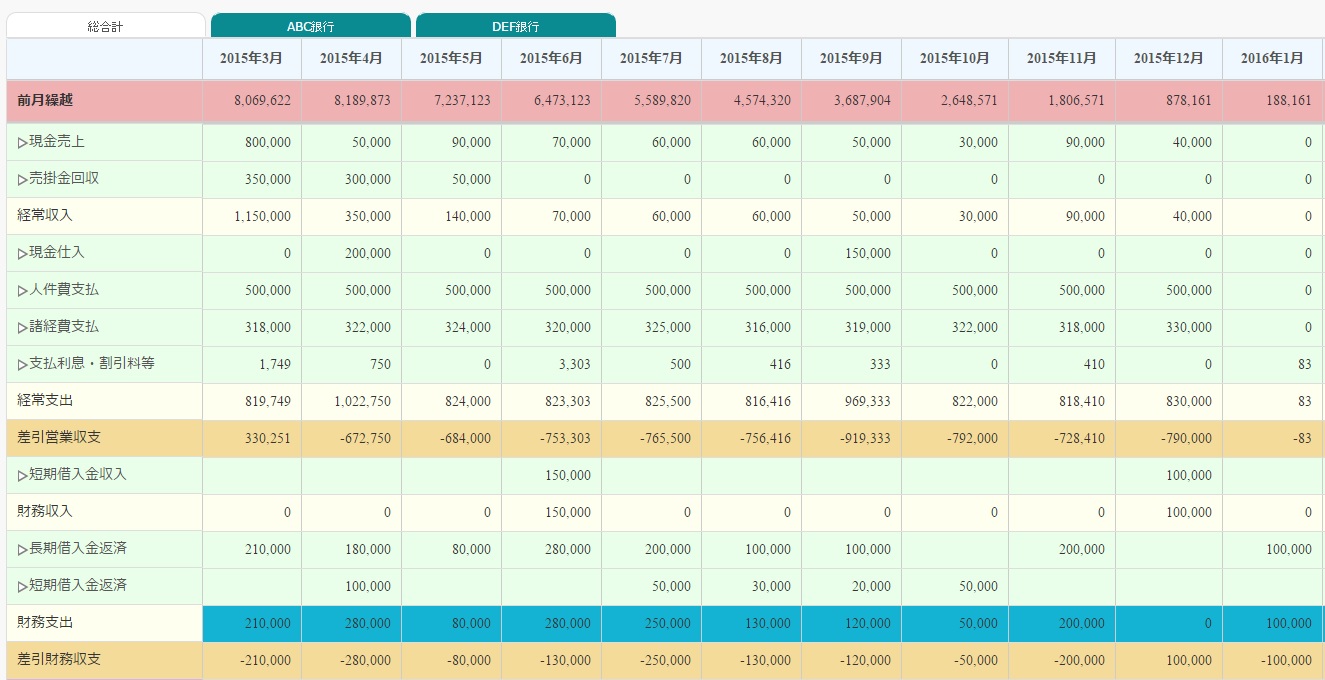Expand the 売掛金回収 row
Viewport: 1325px width, 680px height.
pyautogui.click(x=23, y=180)
